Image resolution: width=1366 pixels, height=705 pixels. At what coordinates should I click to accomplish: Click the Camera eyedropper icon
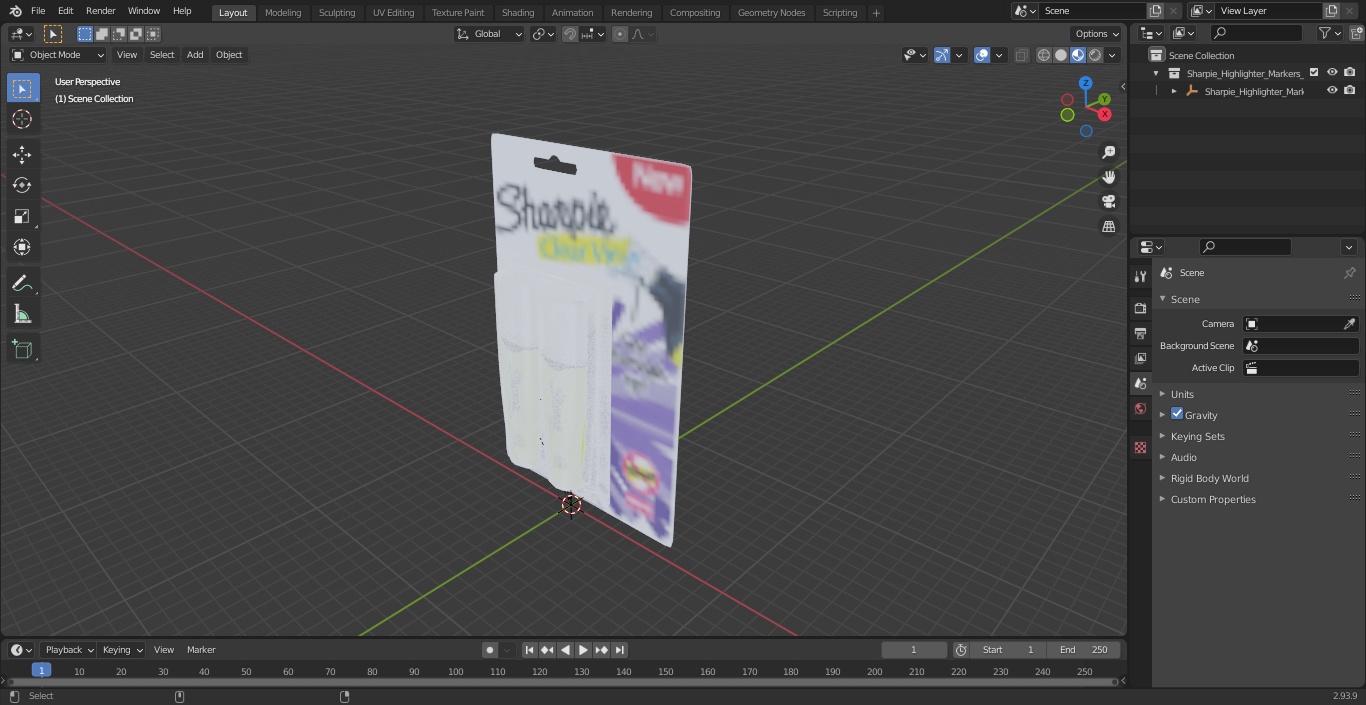1349,324
